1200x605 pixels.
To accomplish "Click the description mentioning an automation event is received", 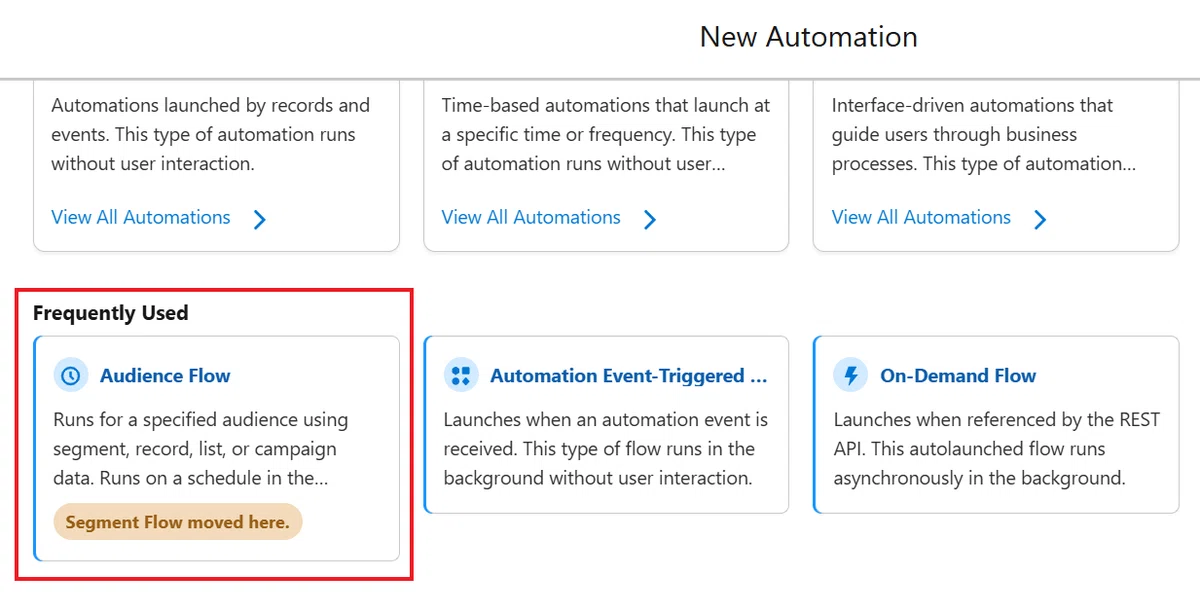I will [x=606, y=449].
